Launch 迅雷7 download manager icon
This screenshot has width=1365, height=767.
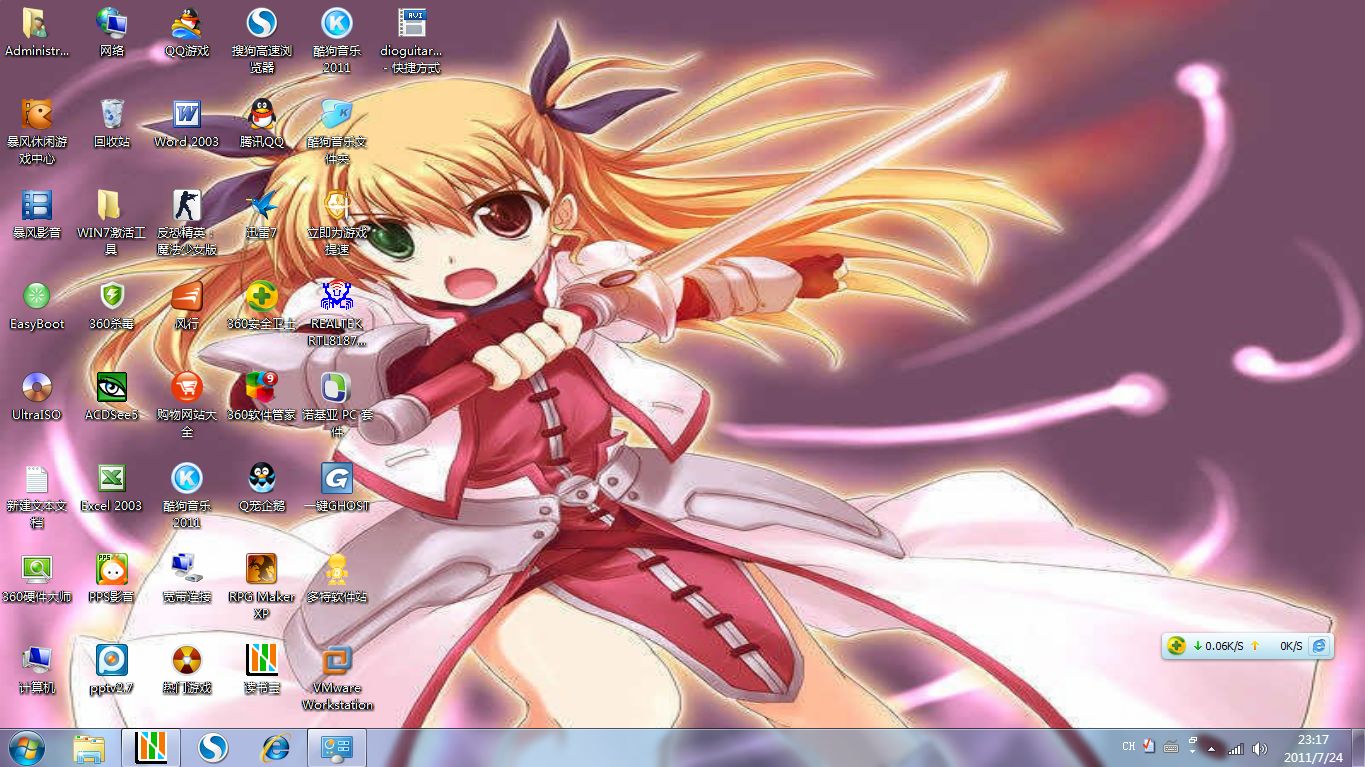point(262,214)
